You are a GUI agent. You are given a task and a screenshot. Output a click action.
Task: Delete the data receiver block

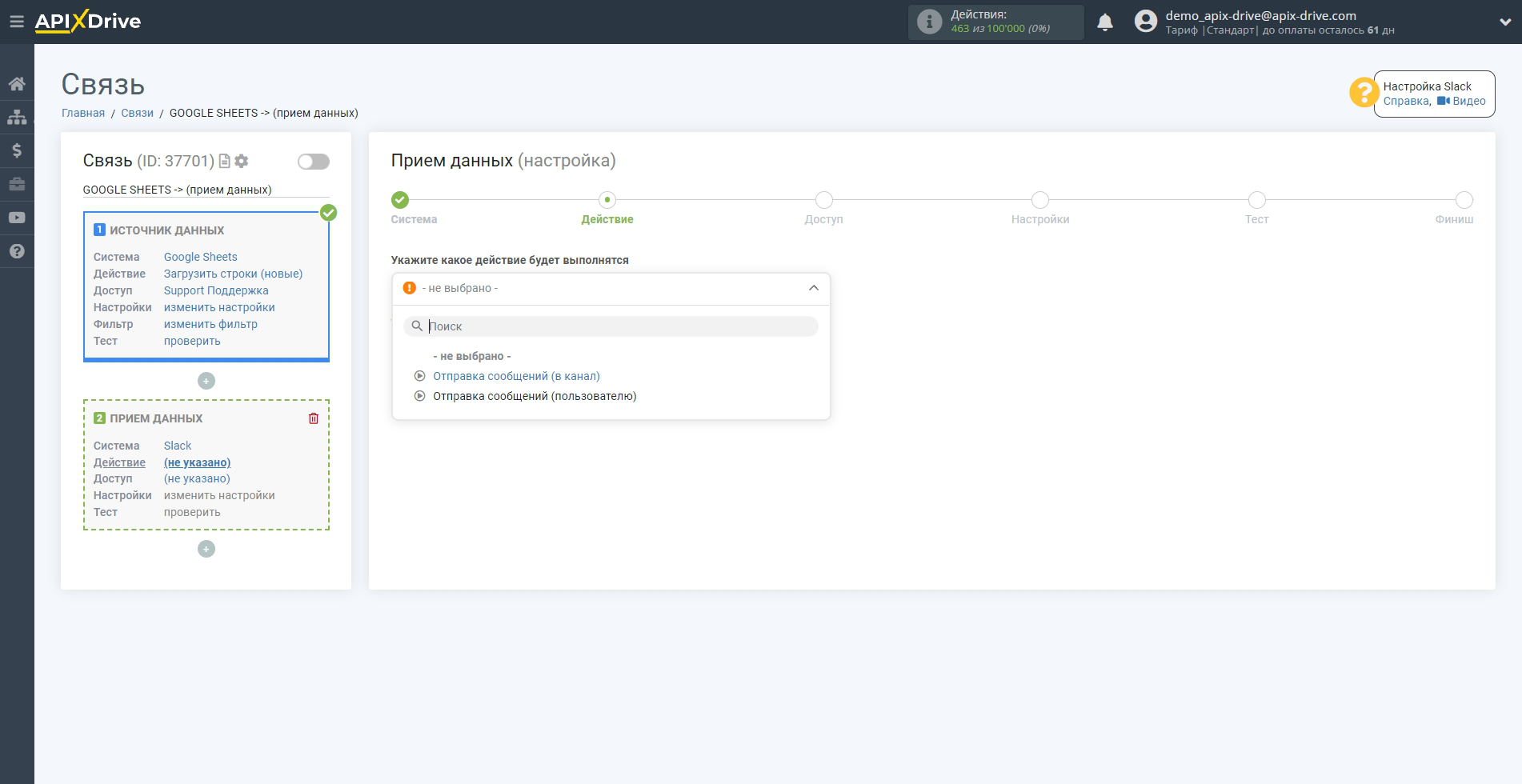[x=314, y=418]
